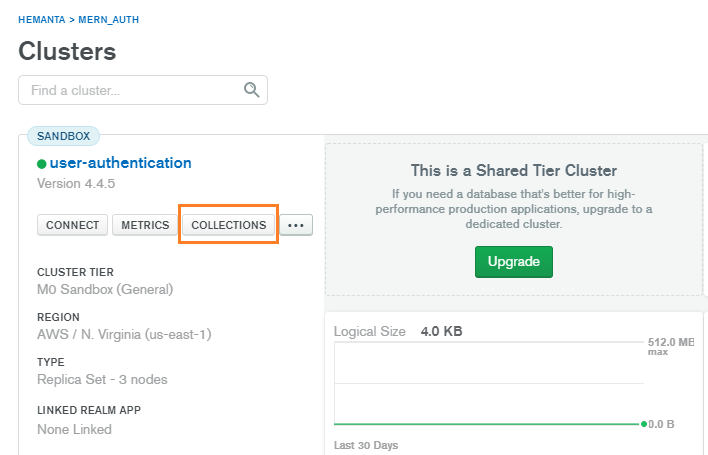Click the green Upgrade button

513,262
